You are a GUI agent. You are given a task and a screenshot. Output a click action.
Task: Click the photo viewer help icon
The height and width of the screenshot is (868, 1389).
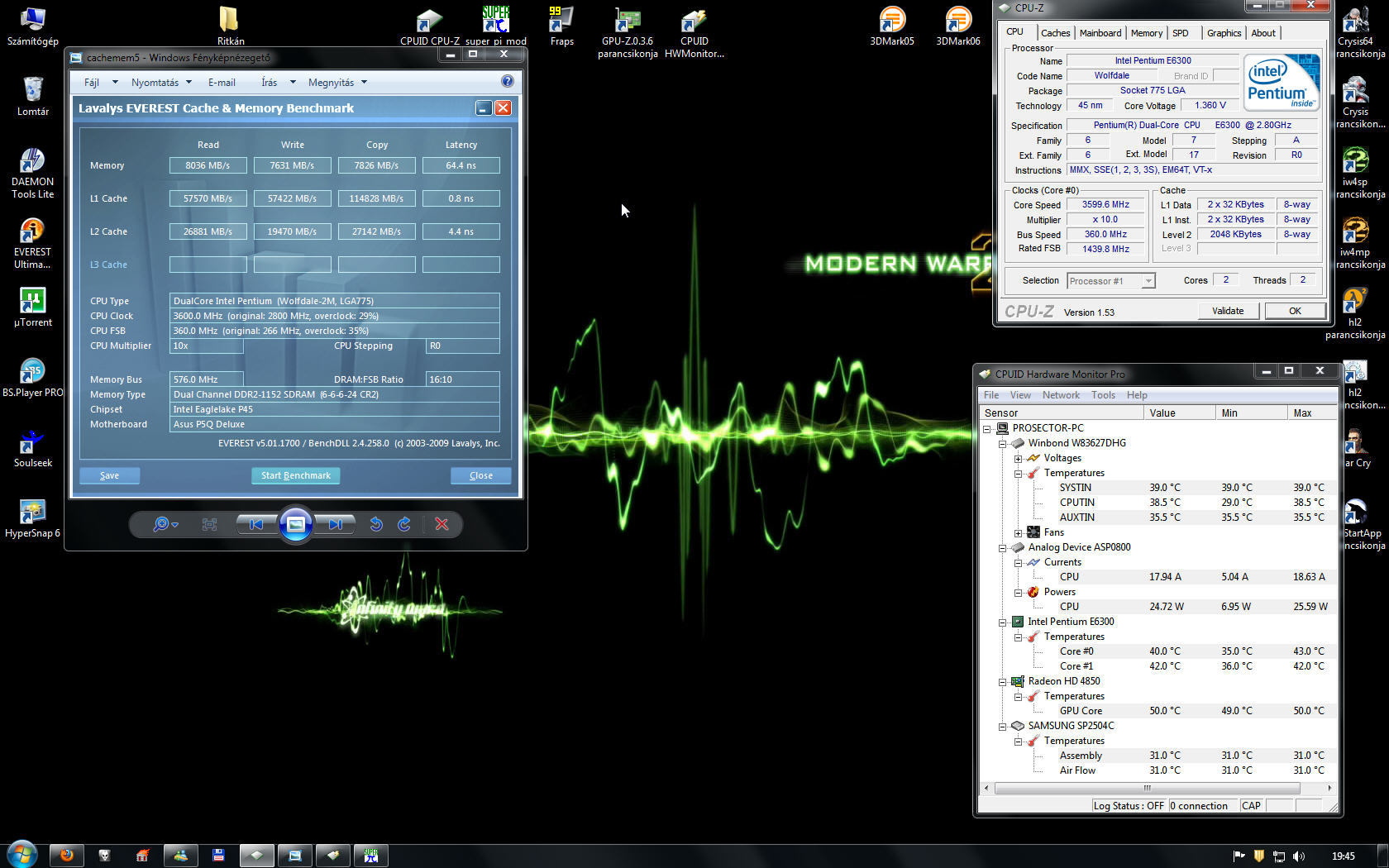508,81
